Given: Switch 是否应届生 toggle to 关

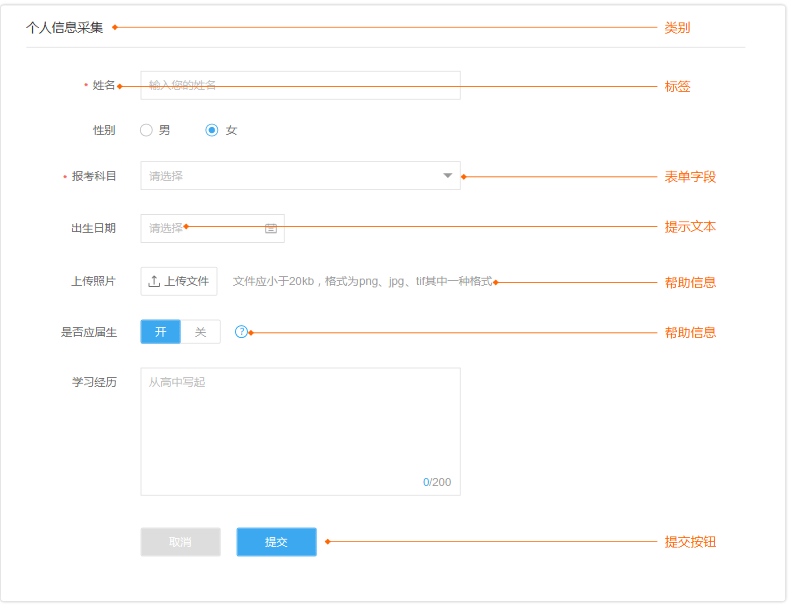Looking at the screenshot, I should point(201,332).
